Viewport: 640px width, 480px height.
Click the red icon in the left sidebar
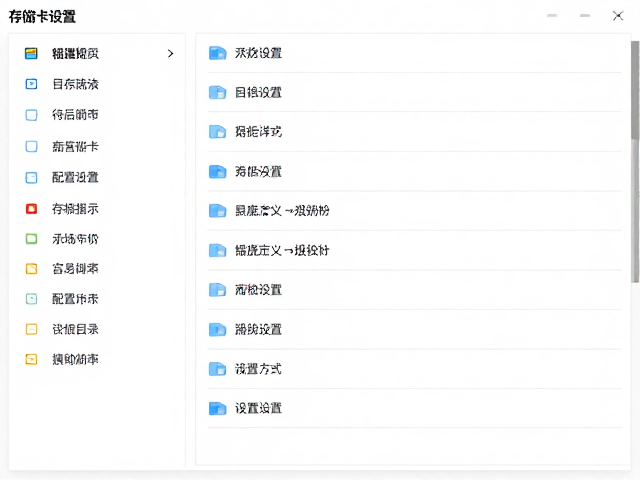click(x=31, y=209)
